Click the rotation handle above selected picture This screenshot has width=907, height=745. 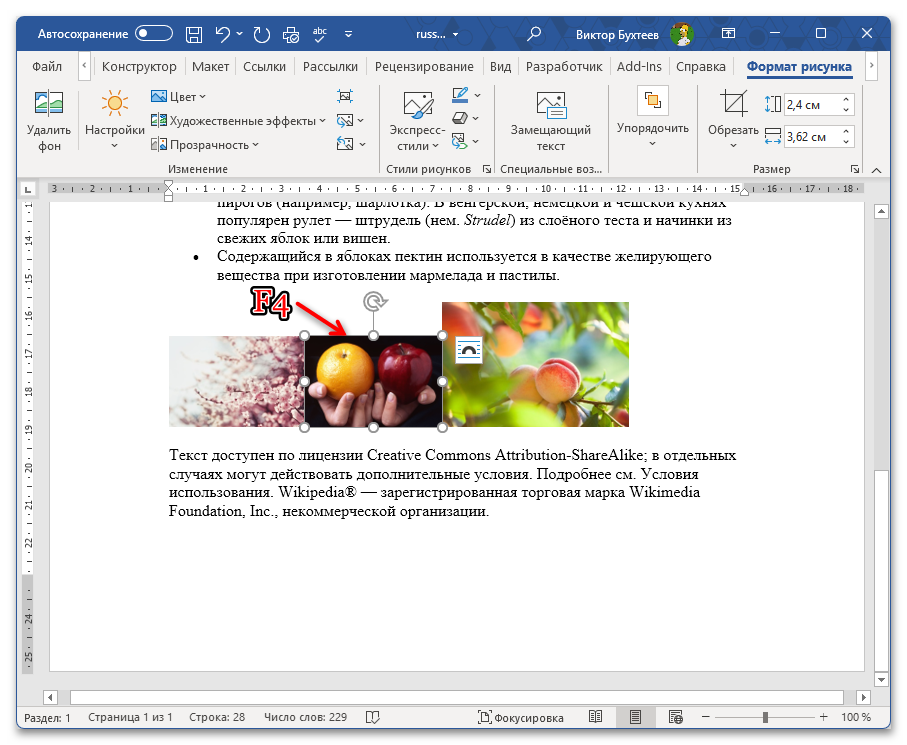click(x=374, y=301)
